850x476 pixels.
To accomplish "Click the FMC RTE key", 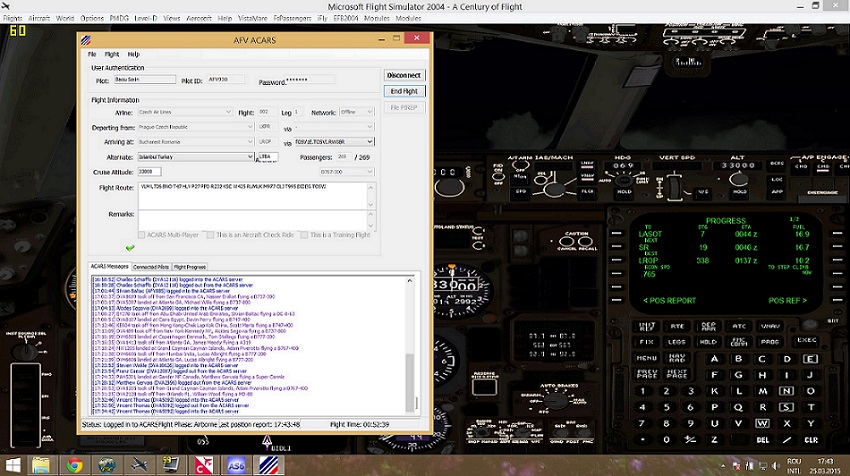I will 677,326.
